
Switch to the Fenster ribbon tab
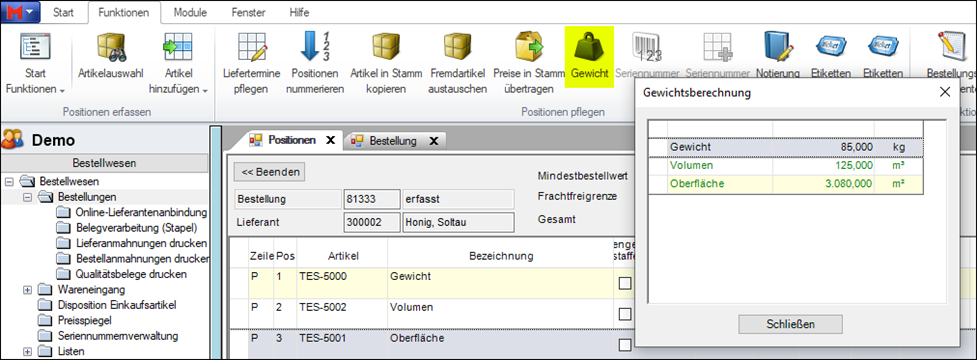248,12
